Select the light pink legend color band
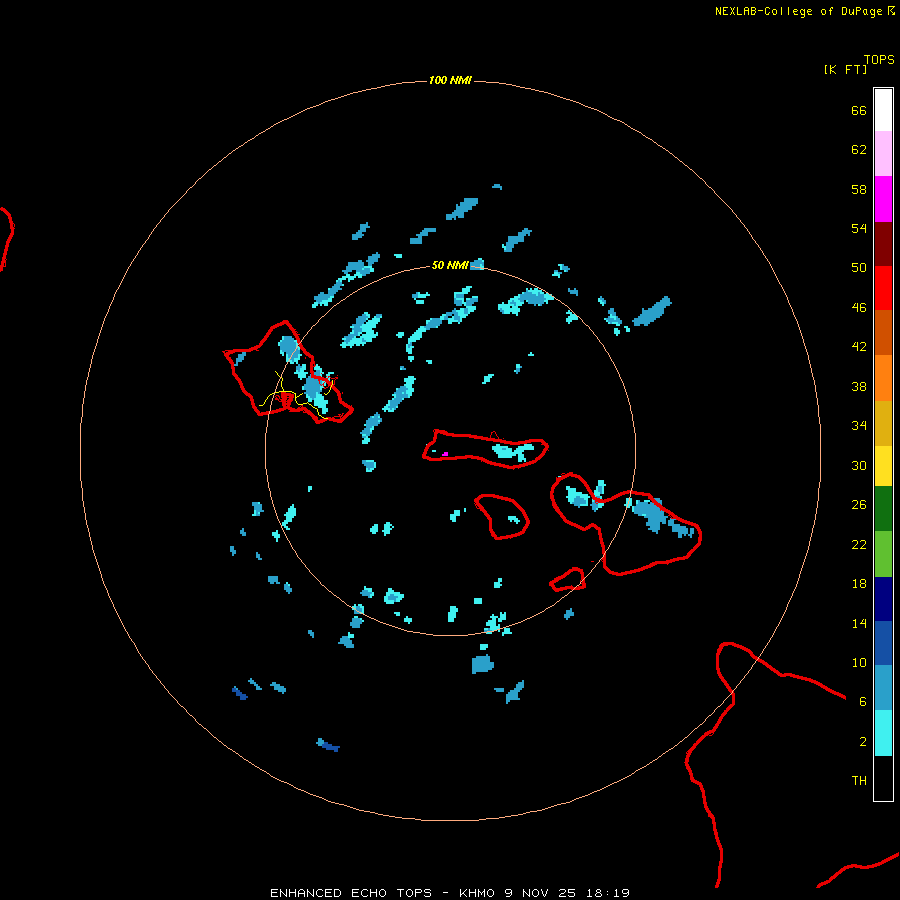 tap(883, 154)
